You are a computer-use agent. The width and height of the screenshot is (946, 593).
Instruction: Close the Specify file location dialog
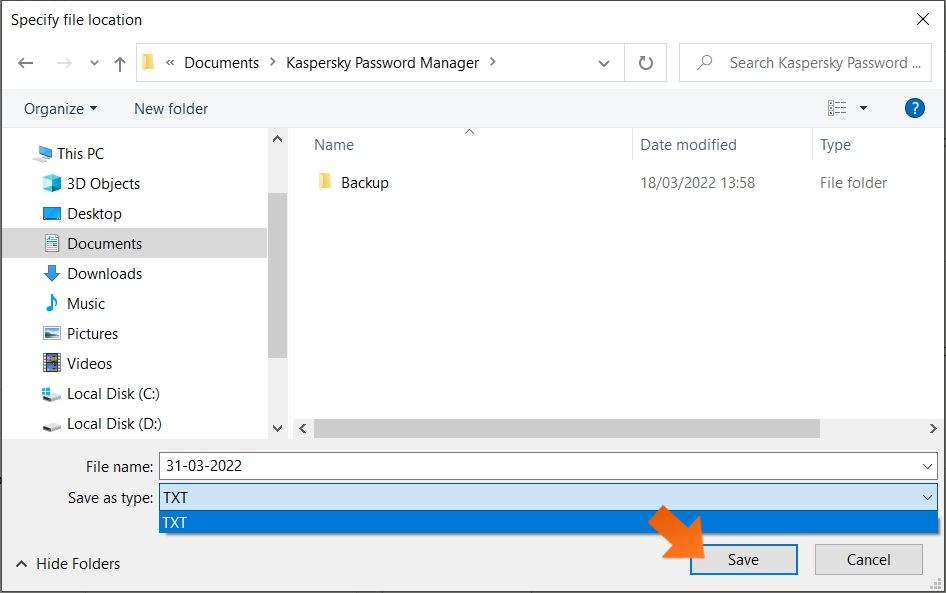tap(922, 19)
